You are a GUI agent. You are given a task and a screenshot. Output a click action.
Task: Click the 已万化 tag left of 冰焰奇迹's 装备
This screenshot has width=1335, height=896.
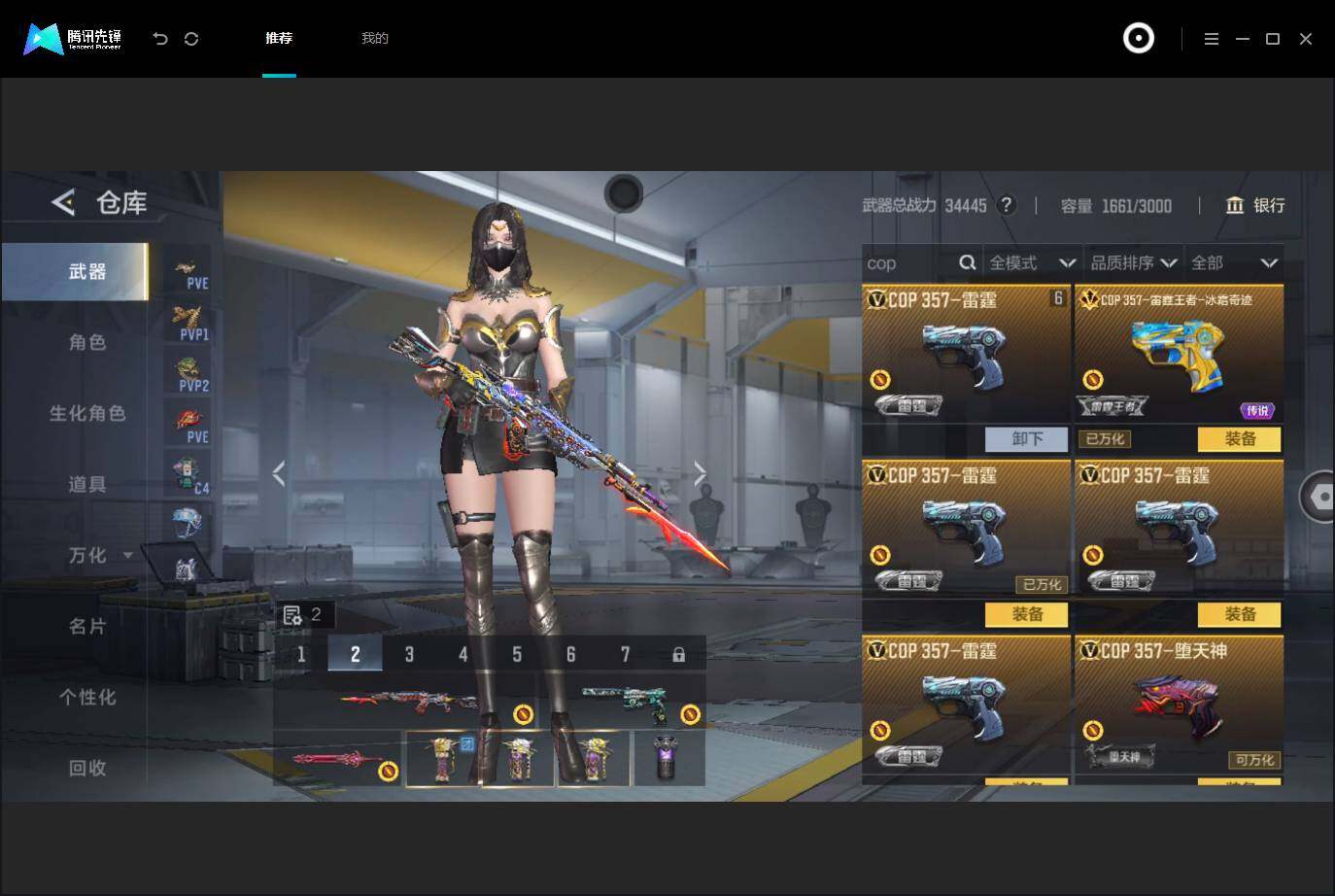1105,439
